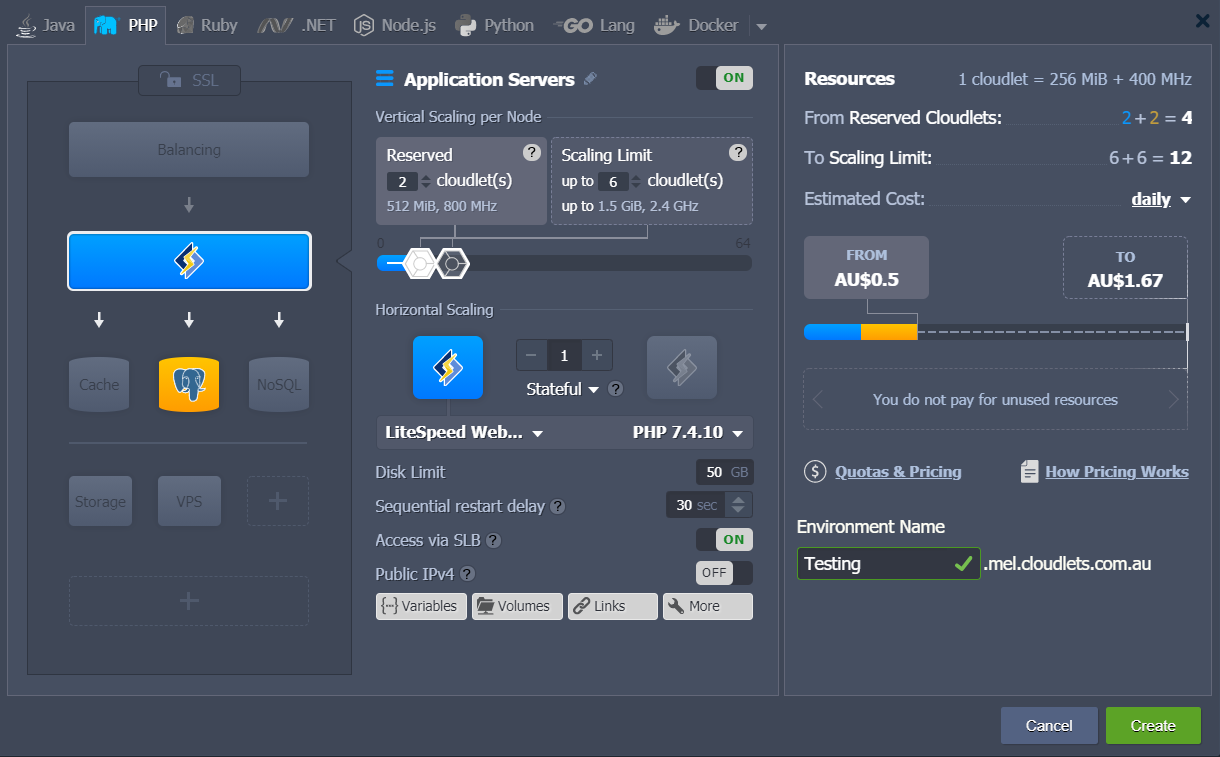Select the Python tab
1220x757 pixels.
click(x=495, y=25)
